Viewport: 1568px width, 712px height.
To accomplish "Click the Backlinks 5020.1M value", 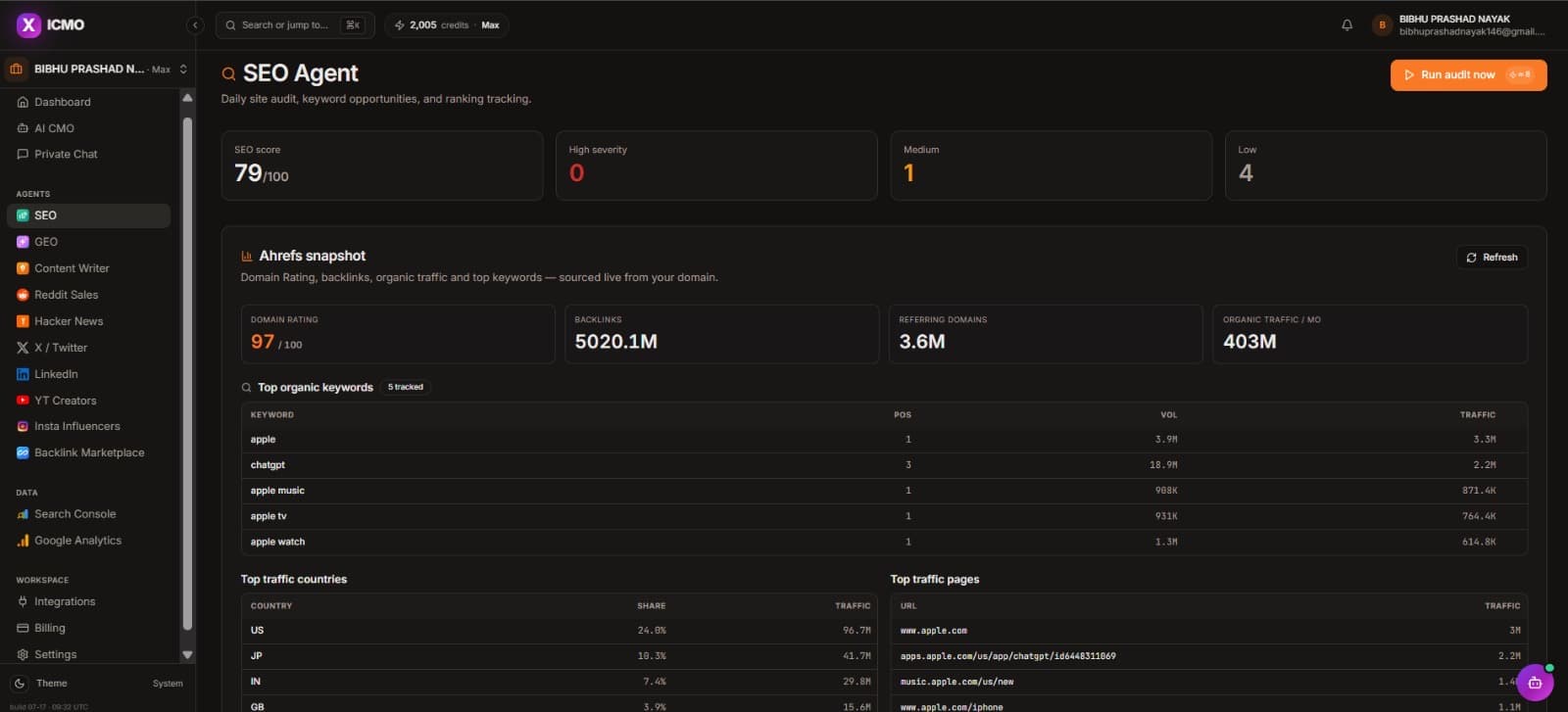I will coord(616,342).
